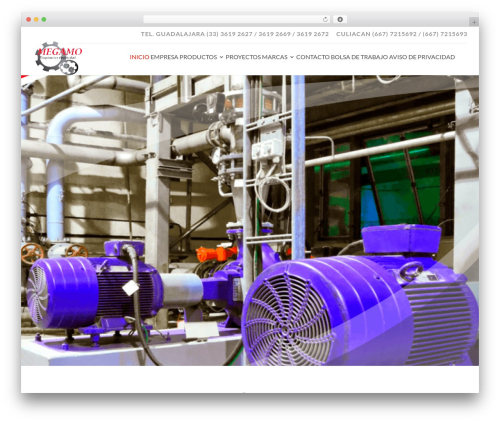The width and height of the screenshot is (500, 423).
Task: Click the Guadalajara telephone numbers text
Action: click(x=235, y=34)
